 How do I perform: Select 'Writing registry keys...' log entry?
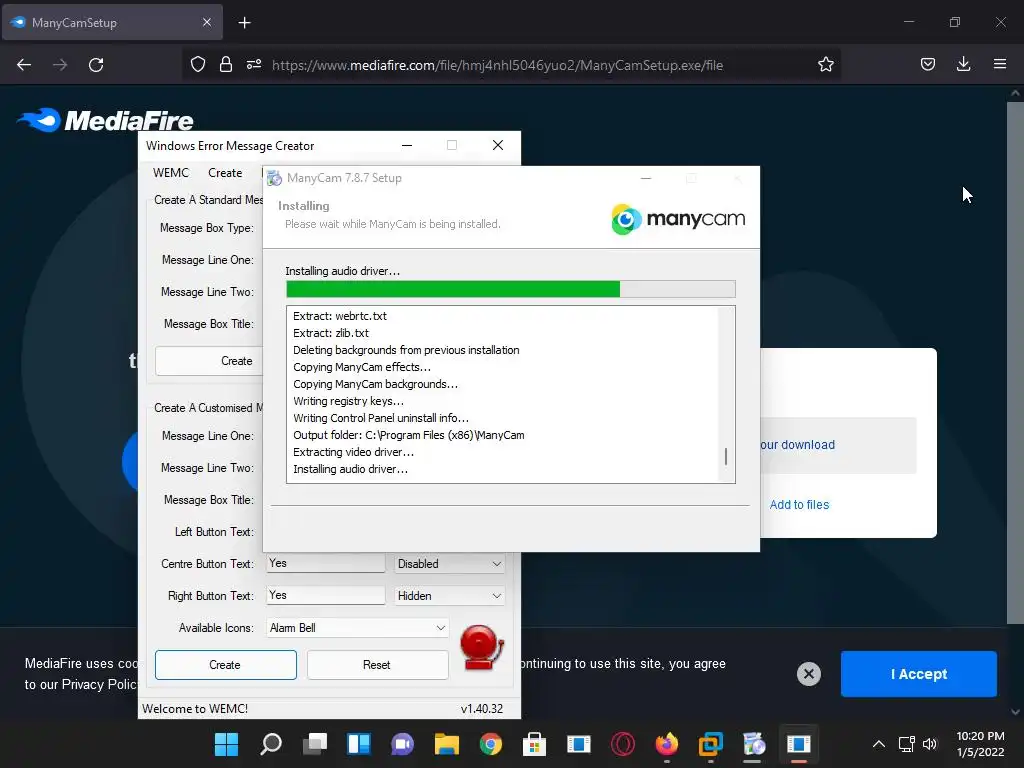[348, 401]
